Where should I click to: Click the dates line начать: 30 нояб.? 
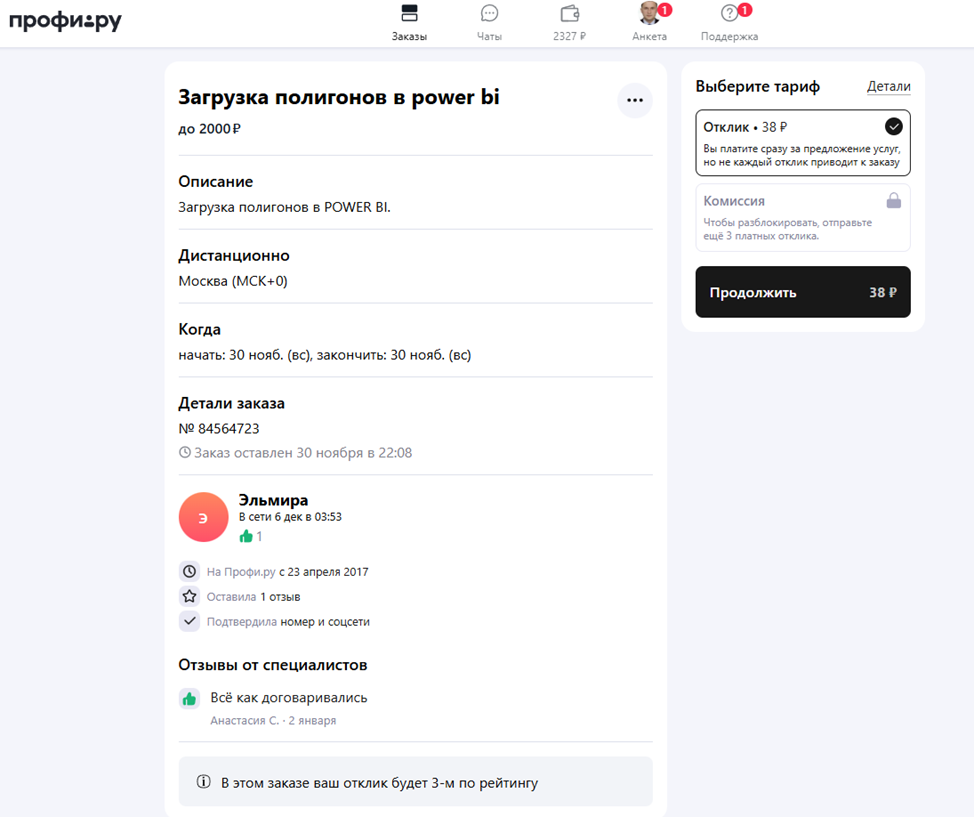point(325,355)
